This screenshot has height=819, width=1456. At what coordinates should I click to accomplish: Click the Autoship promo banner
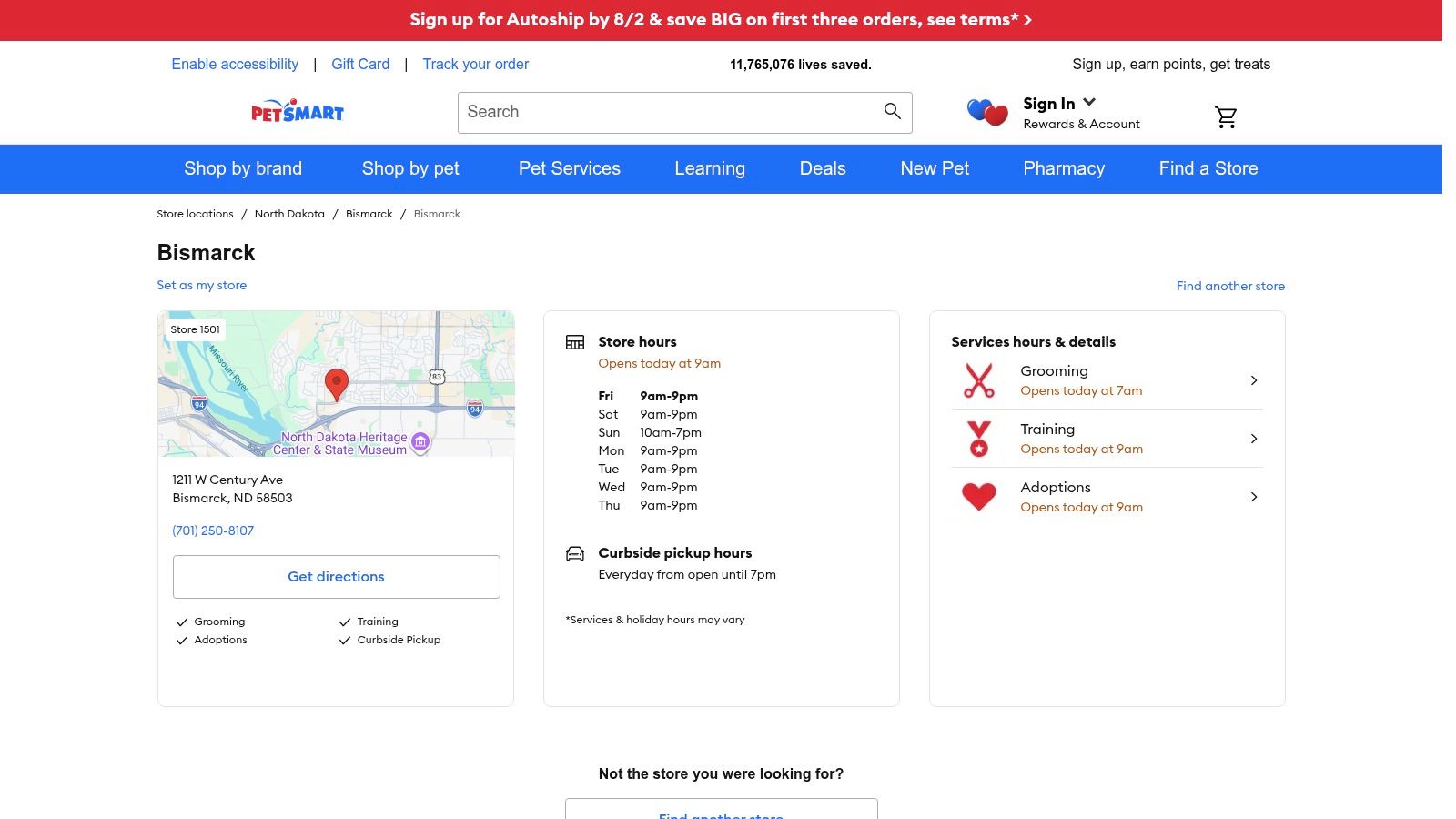click(721, 19)
